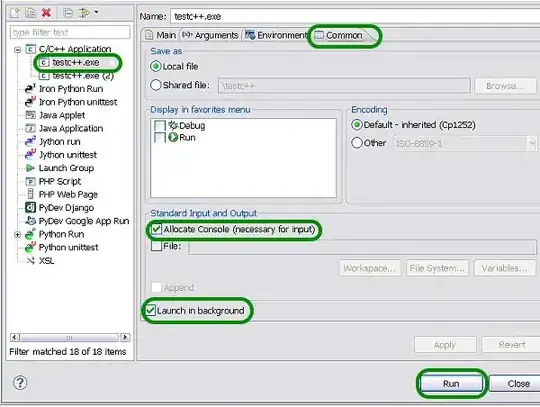
Task: Click the Close button
Action: (516, 384)
